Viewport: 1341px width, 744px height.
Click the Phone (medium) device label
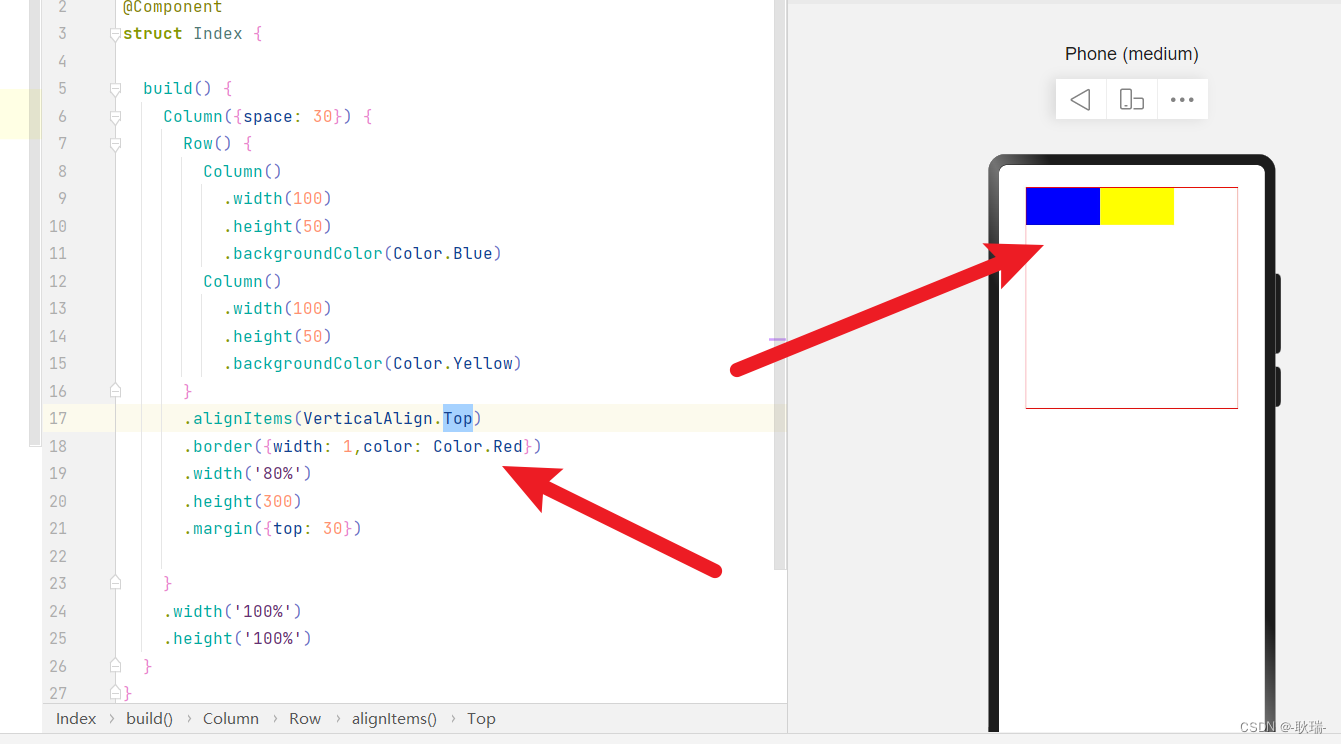[x=1132, y=54]
